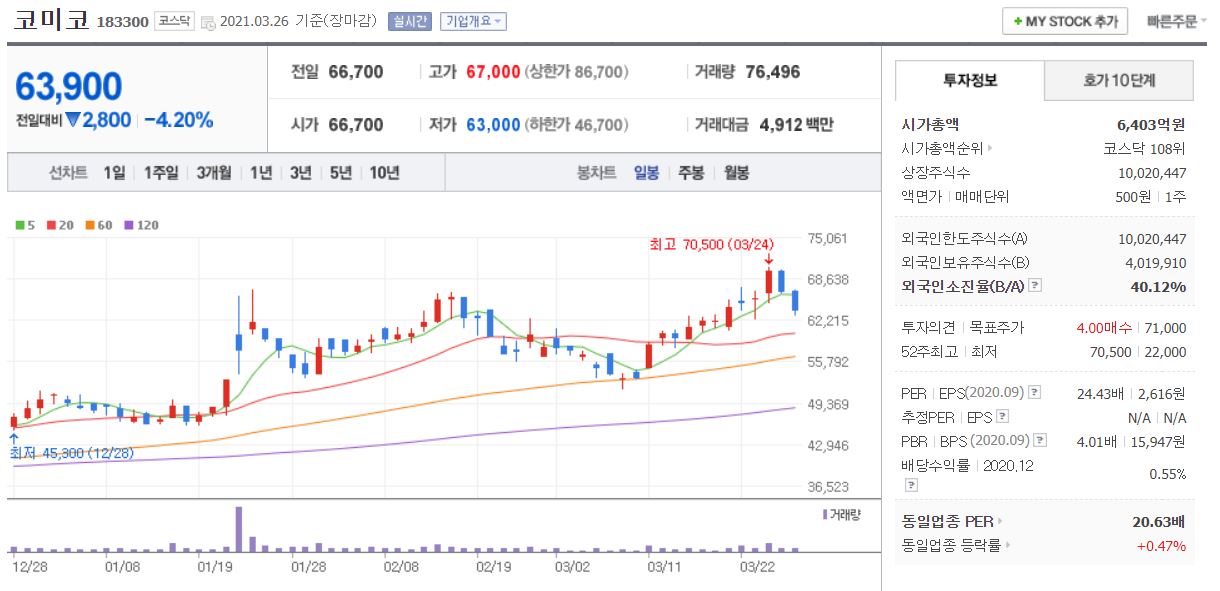Show 1일 line chart
This screenshot has width=1220, height=591.
(114, 172)
